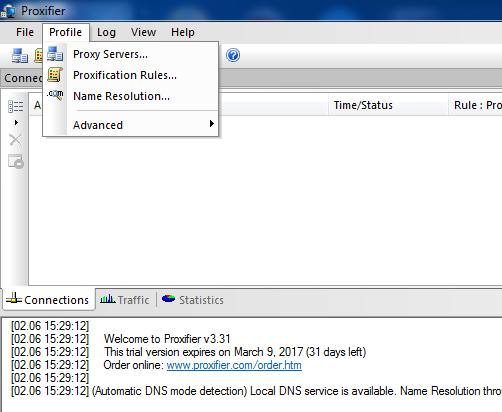Switch to the Connections tab
The width and height of the screenshot is (502, 412).
49,300
